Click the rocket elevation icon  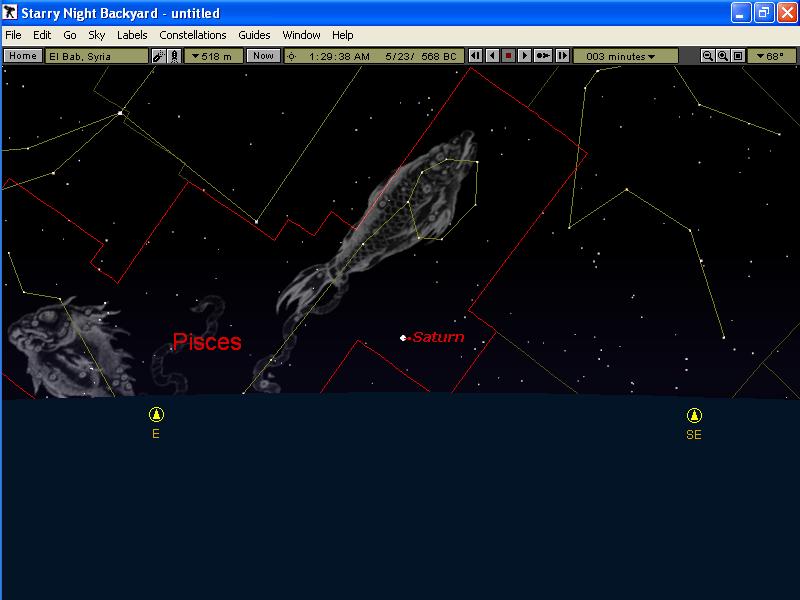174,56
